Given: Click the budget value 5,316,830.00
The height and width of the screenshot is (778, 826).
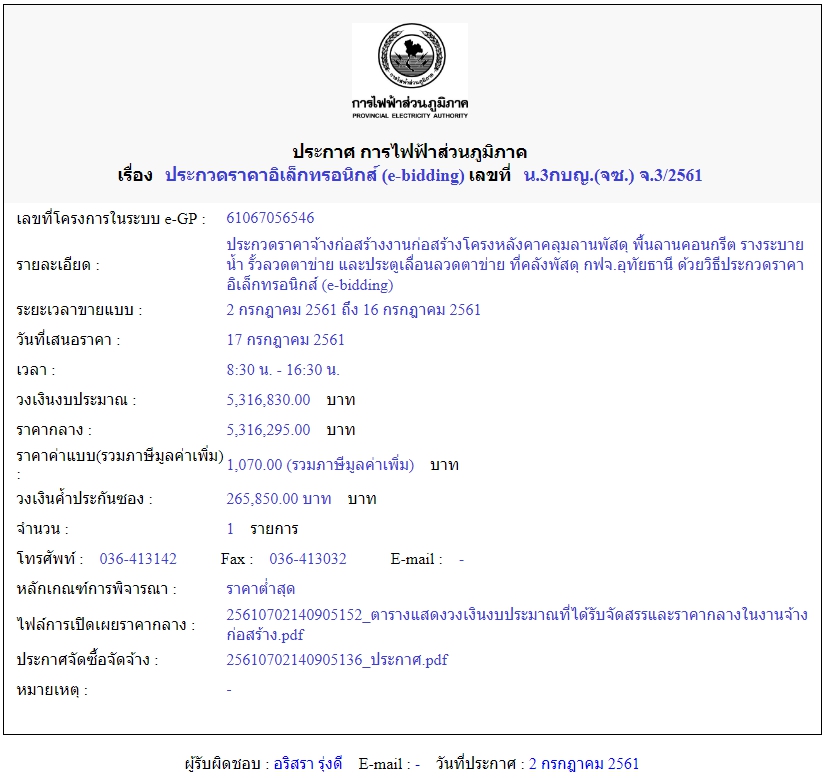Looking at the screenshot, I should point(268,400).
